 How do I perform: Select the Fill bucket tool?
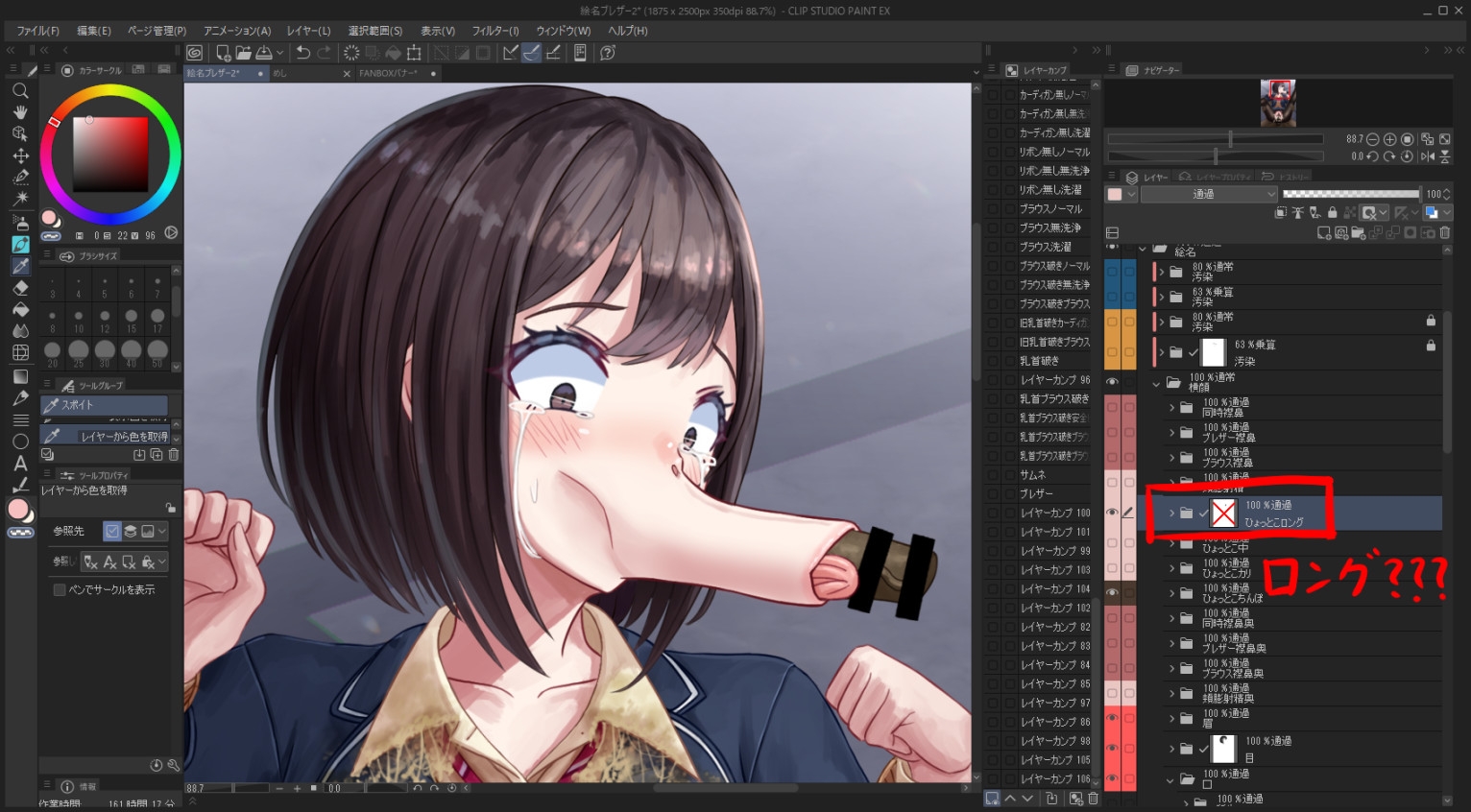[20, 309]
